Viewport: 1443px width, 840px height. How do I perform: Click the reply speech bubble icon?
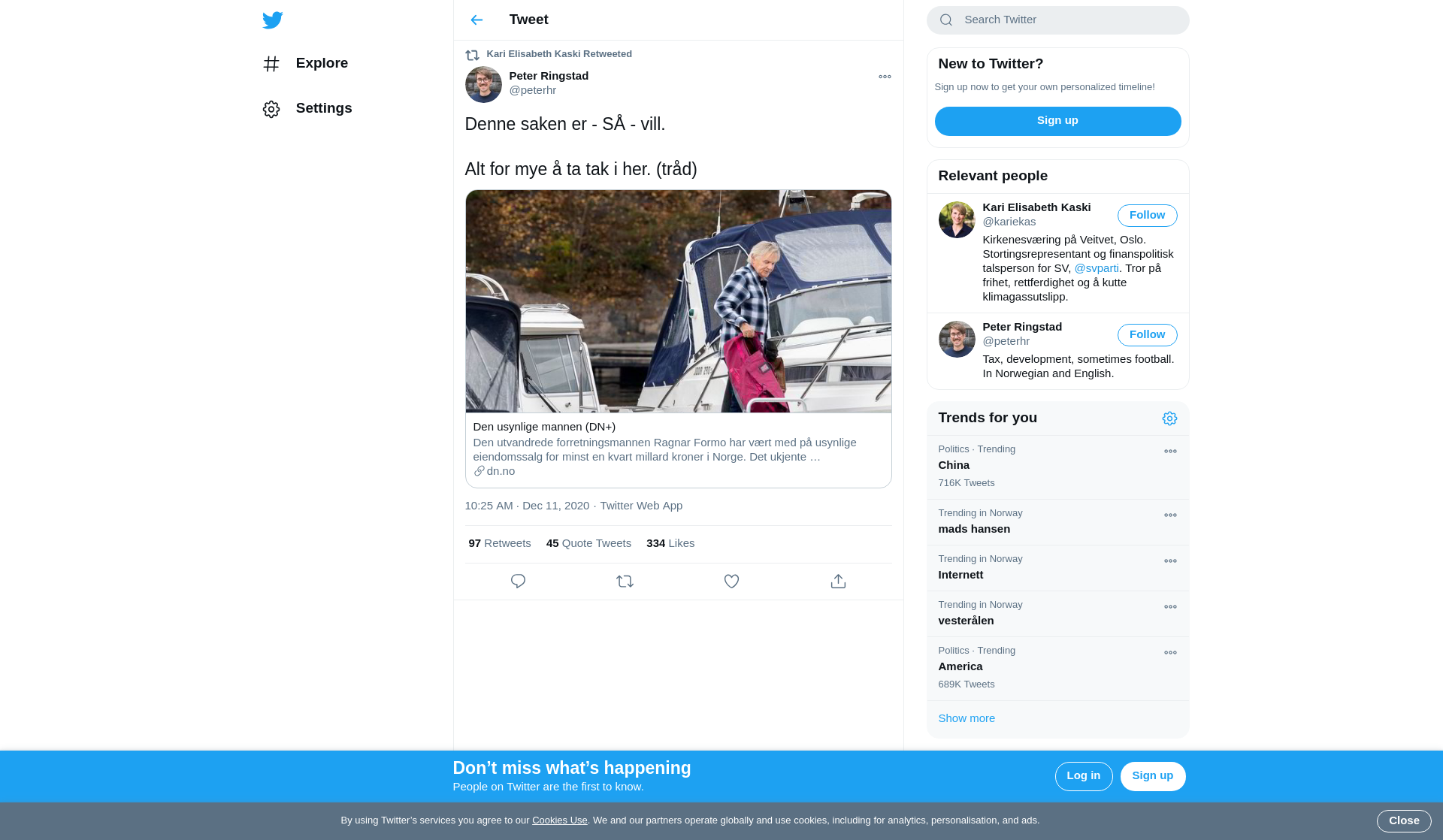click(518, 582)
